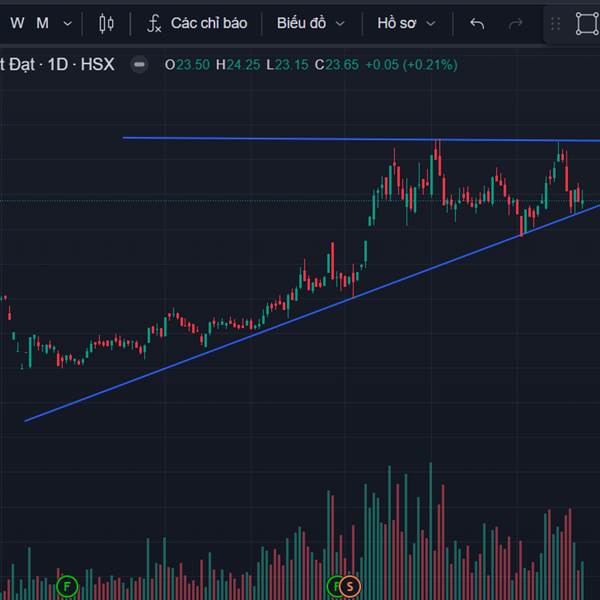Open Các chỉ báo indicators
This screenshot has height=600, width=600.
click(x=197, y=23)
